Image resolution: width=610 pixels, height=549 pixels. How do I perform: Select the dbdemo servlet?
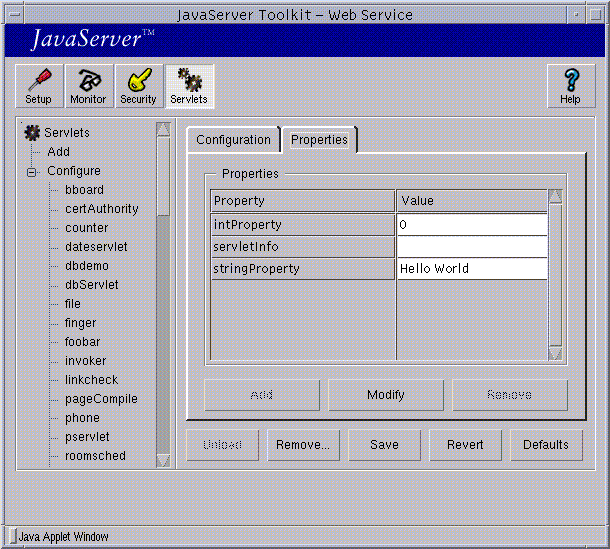coord(87,266)
